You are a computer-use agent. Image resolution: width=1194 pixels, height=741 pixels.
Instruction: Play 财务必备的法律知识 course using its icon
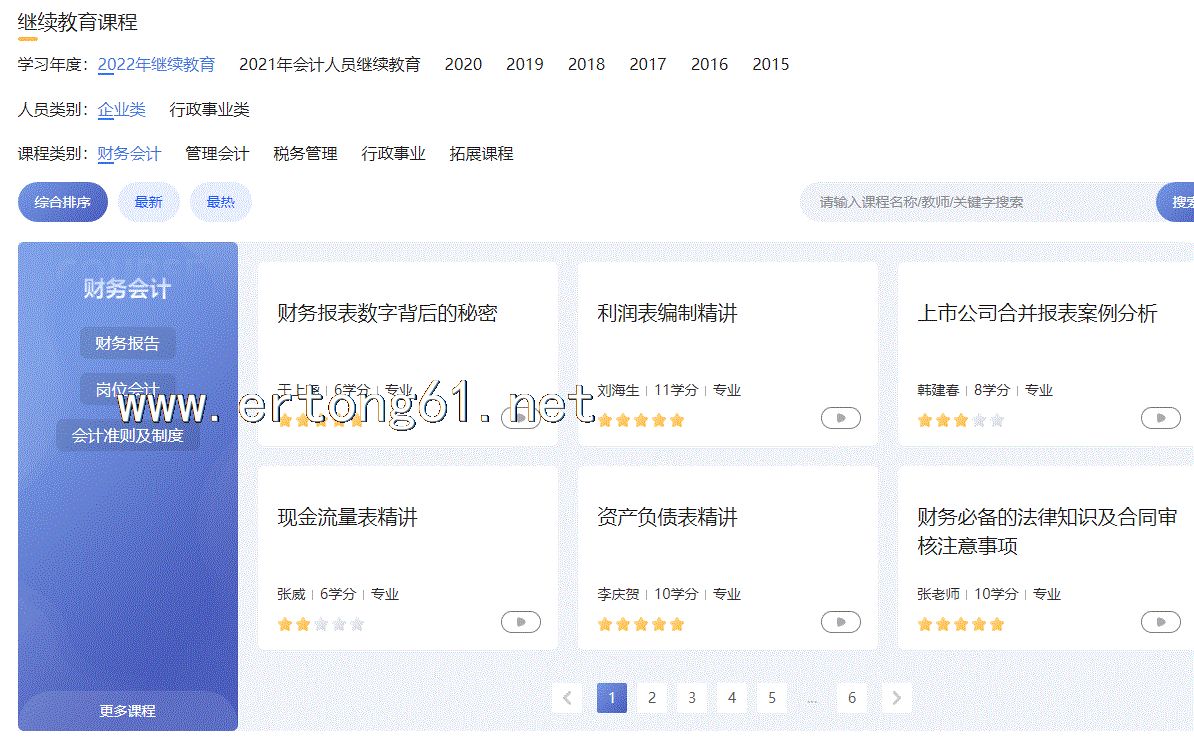pyautogui.click(x=1160, y=623)
